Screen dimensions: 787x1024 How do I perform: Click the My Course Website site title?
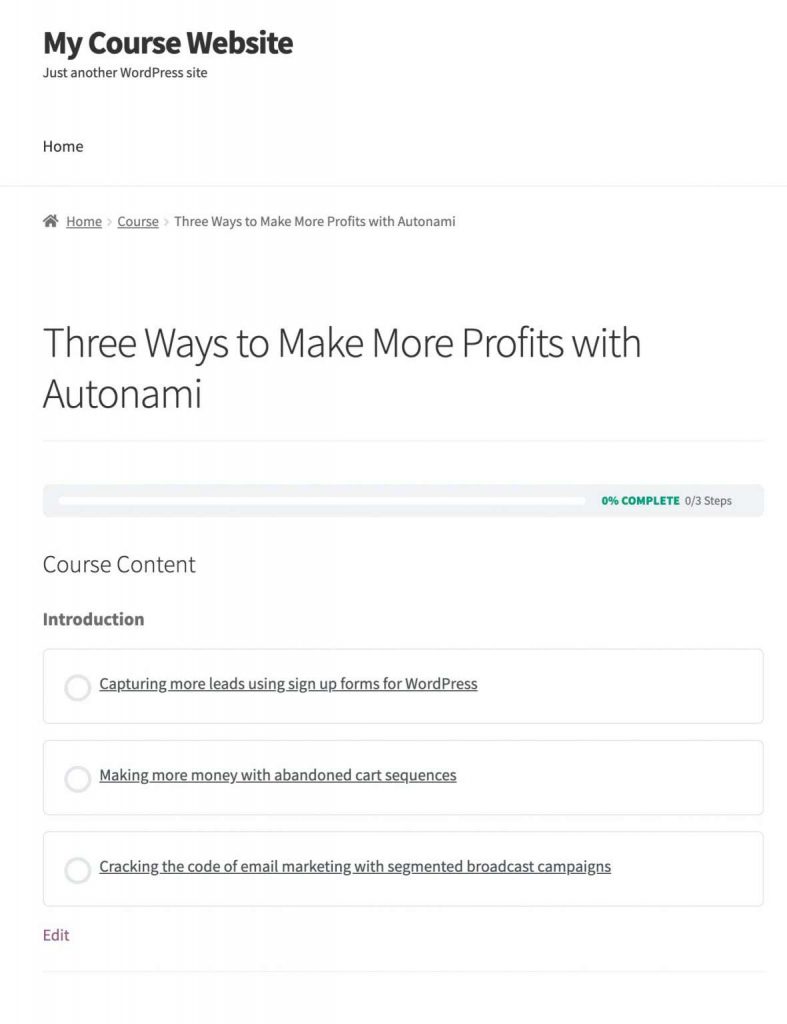[x=168, y=43]
